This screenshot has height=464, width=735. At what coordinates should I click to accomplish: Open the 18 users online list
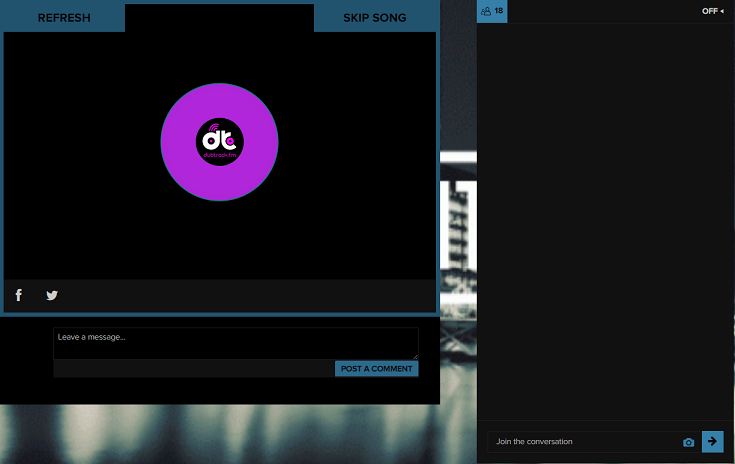click(492, 11)
